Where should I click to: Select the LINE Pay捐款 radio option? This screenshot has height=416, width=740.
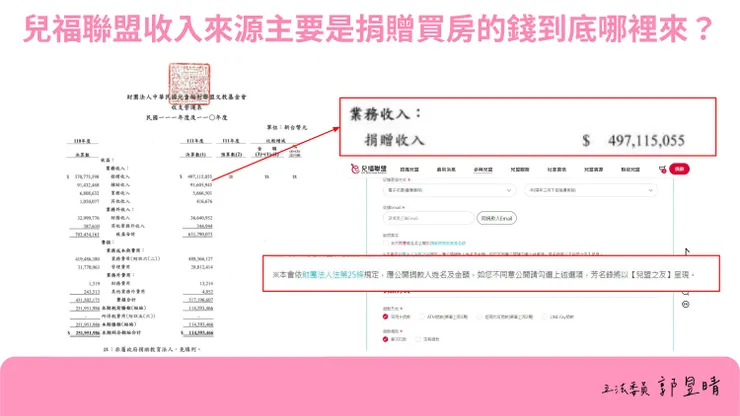coord(545,317)
